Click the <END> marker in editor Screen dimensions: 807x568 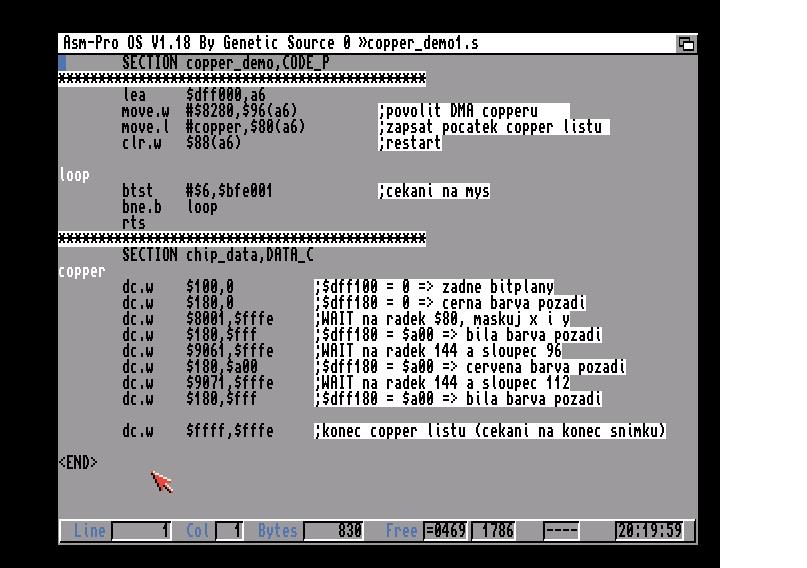pyautogui.click(x=78, y=463)
